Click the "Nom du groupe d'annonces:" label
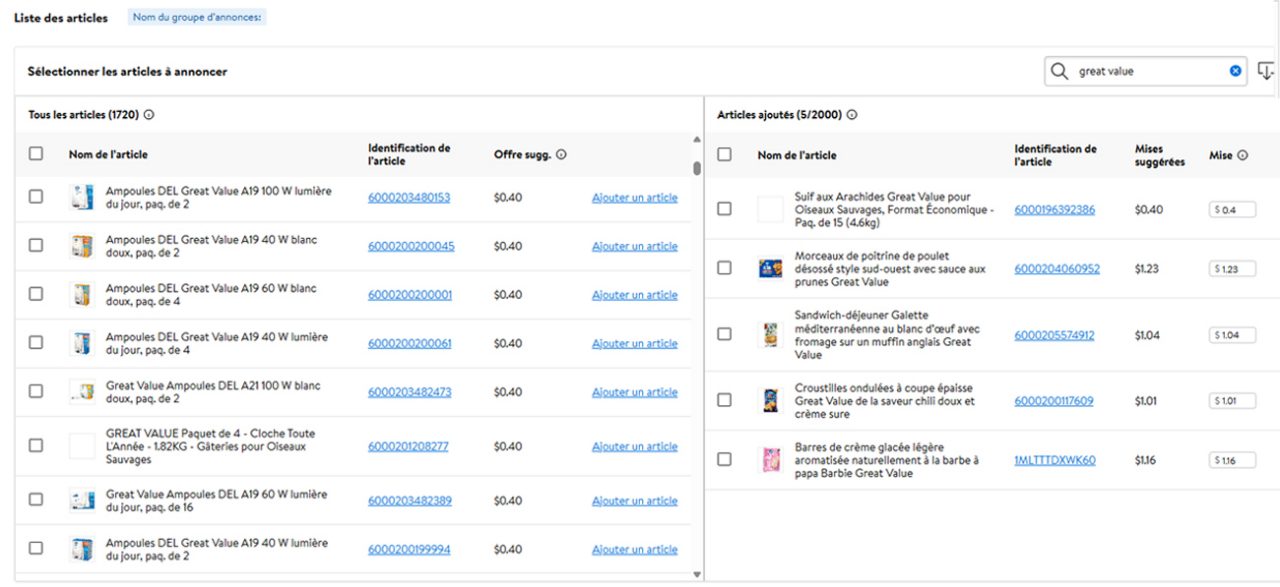This screenshot has width=1280, height=587. click(198, 17)
